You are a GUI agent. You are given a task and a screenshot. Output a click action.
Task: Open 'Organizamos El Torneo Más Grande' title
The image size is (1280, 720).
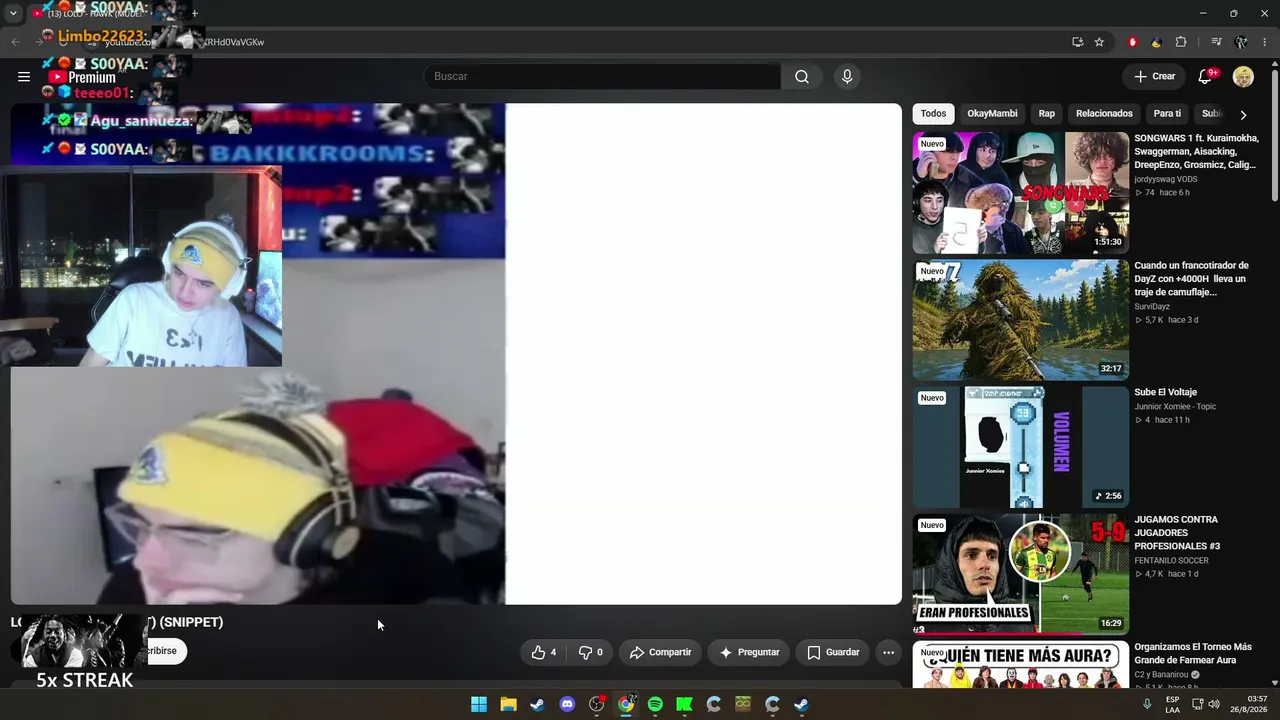click(x=1193, y=654)
